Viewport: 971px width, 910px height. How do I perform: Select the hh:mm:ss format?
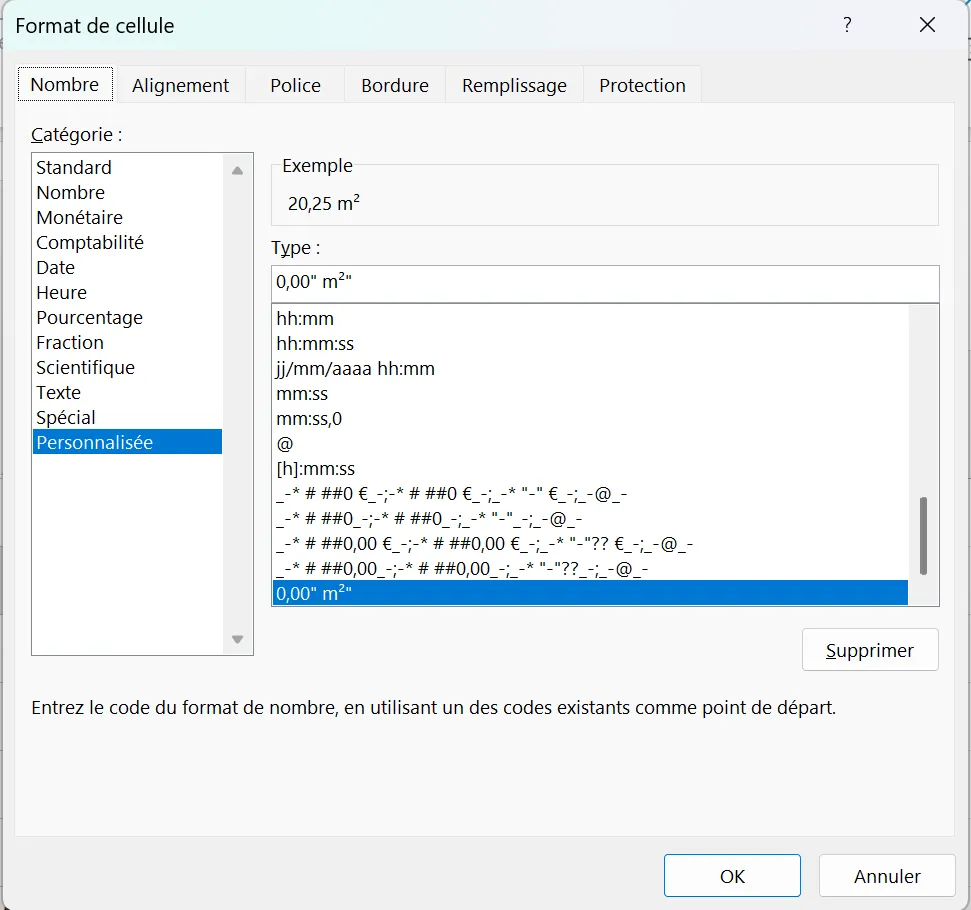[x=590, y=344]
